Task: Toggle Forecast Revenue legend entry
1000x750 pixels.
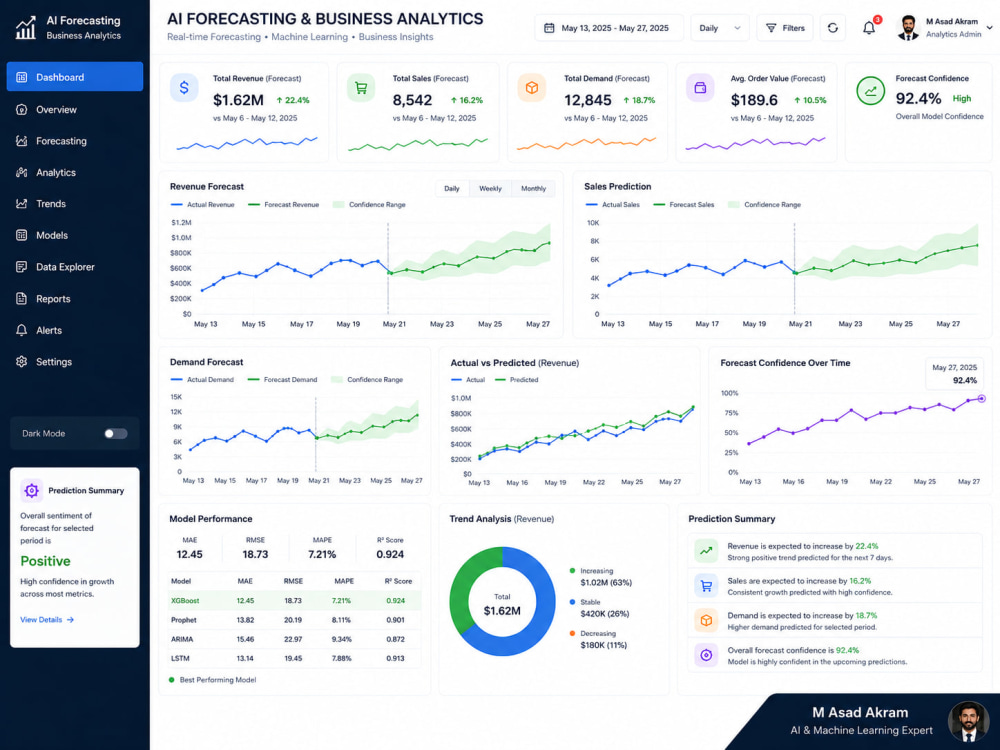Action: (283, 205)
